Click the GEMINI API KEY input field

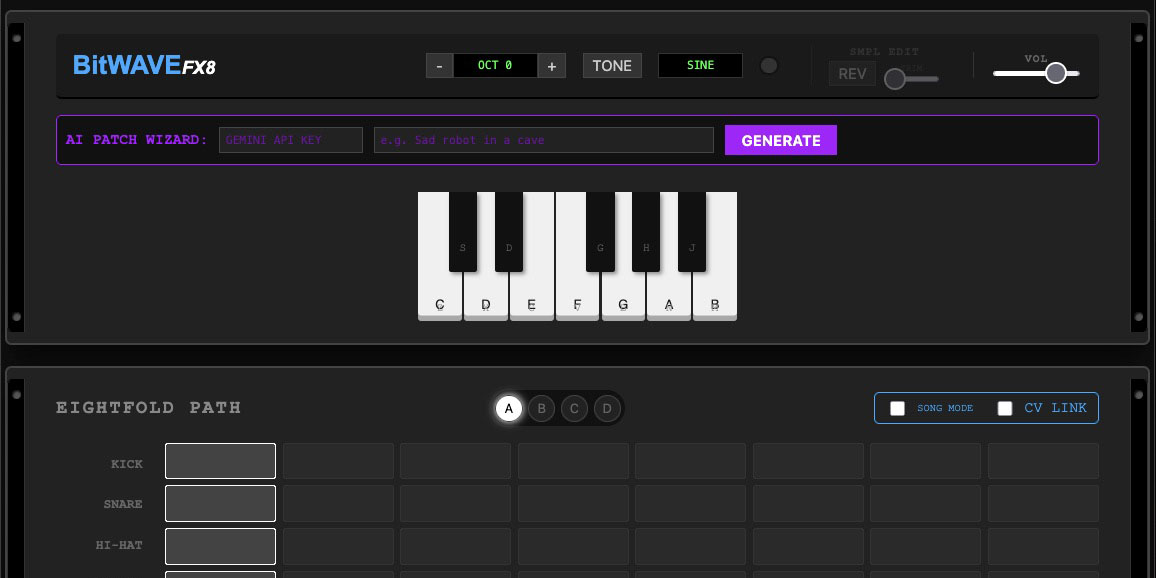point(290,140)
